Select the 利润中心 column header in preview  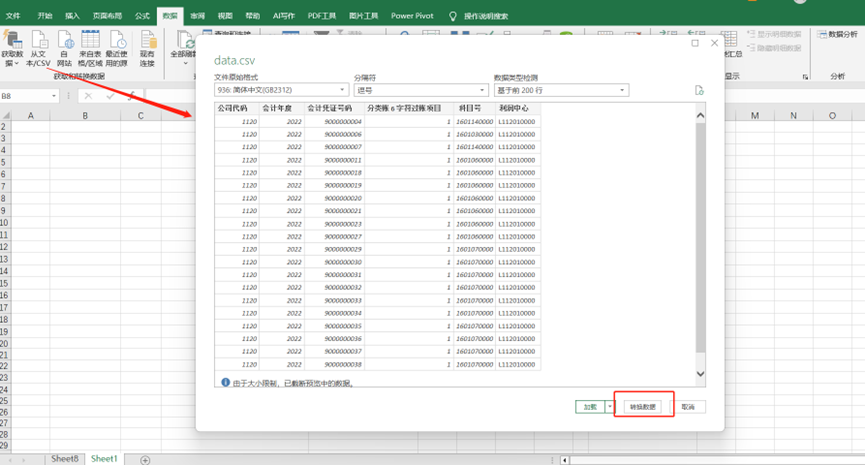[517, 108]
